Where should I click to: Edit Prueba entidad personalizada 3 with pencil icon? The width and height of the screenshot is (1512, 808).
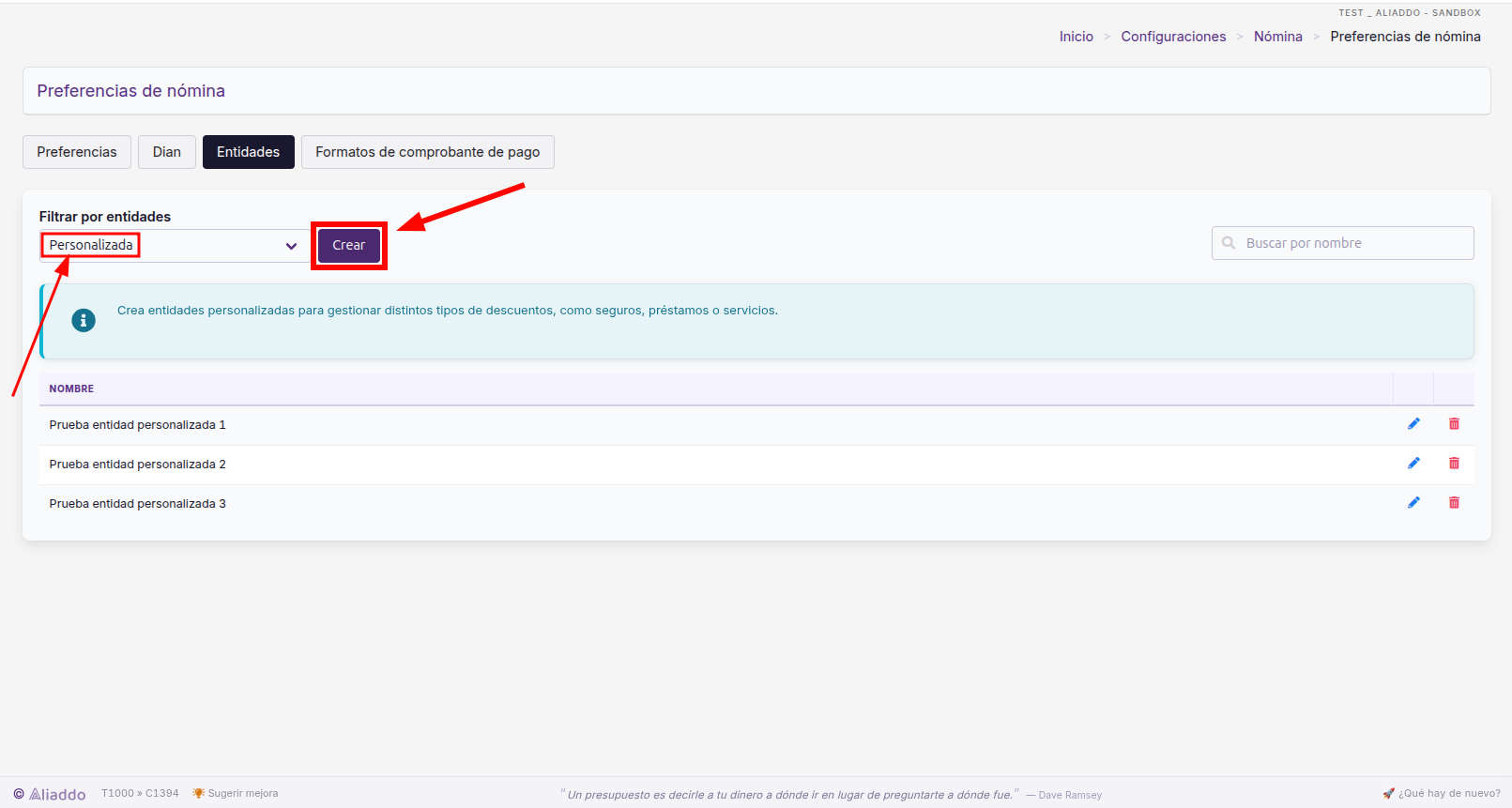pos(1413,503)
